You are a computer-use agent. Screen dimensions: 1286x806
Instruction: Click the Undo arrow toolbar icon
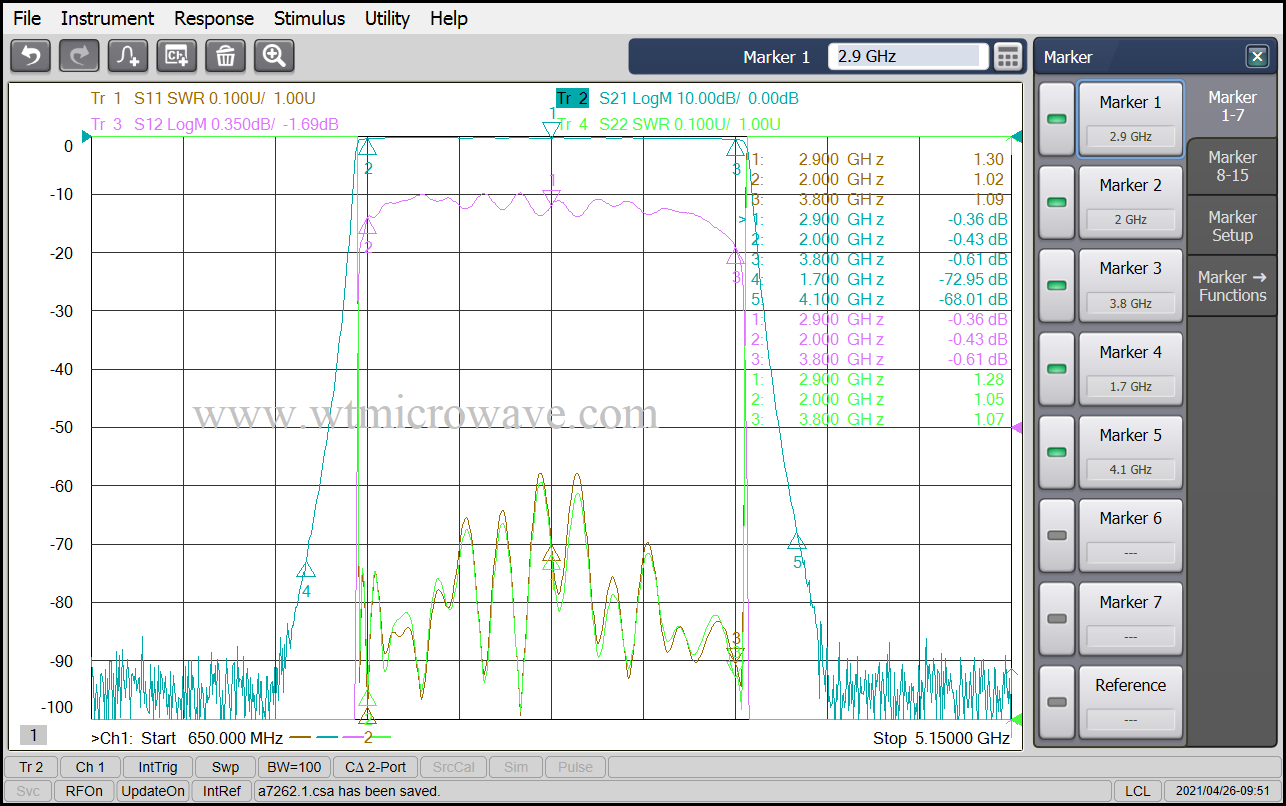[x=30, y=56]
